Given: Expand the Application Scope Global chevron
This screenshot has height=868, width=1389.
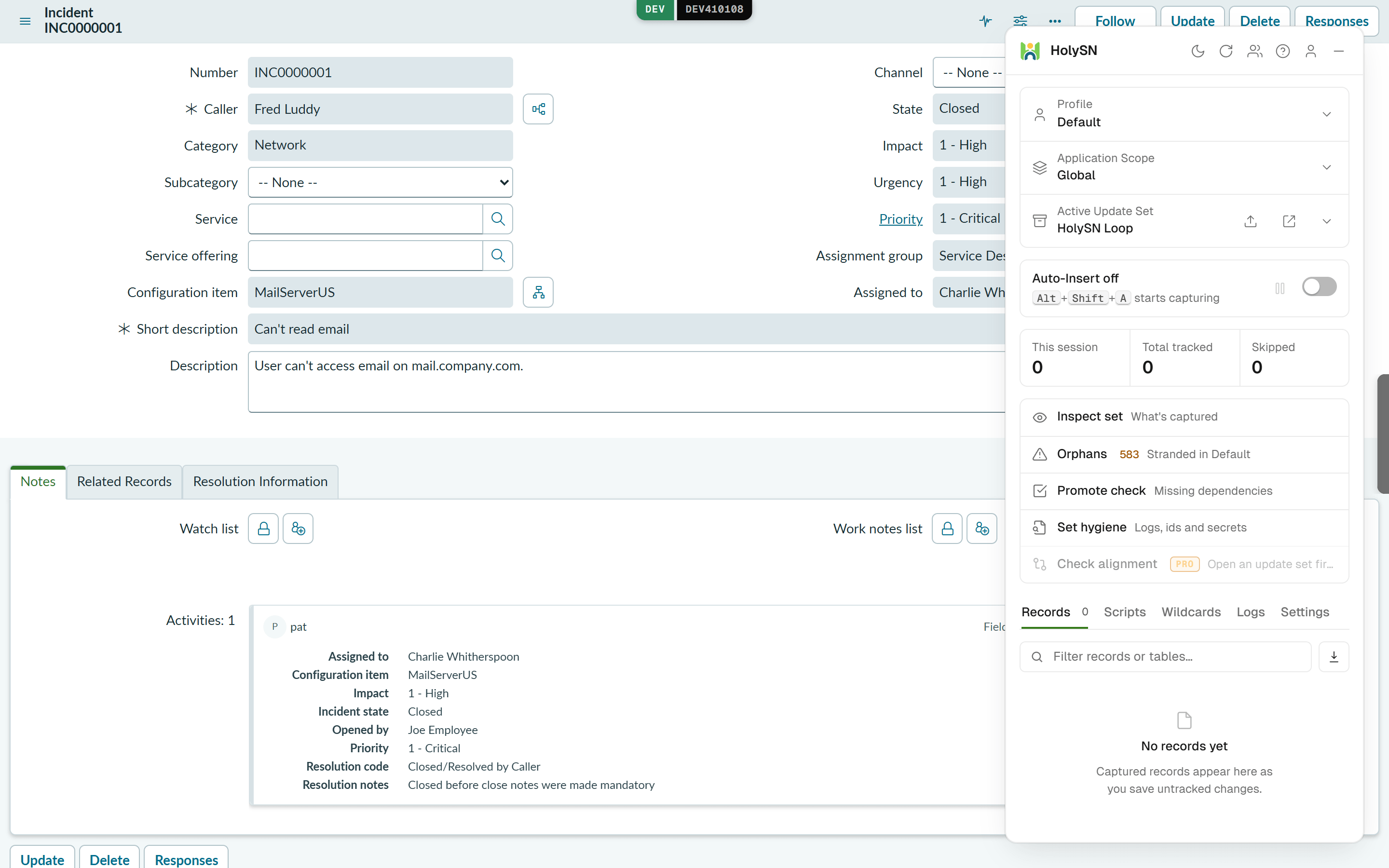Looking at the screenshot, I should tap(1326, 168).
